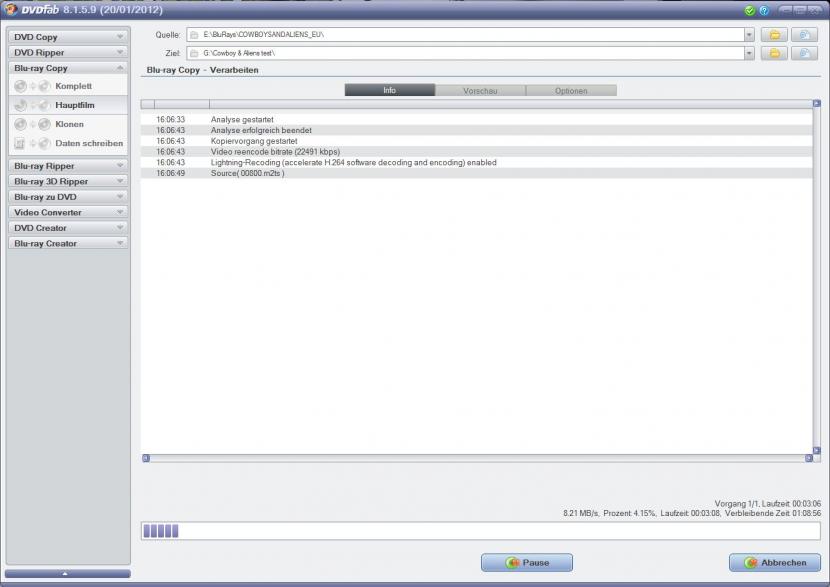The image size is (830, 587).
Task: Click the image file icon beside Quelle
Action: click(804, 35)
